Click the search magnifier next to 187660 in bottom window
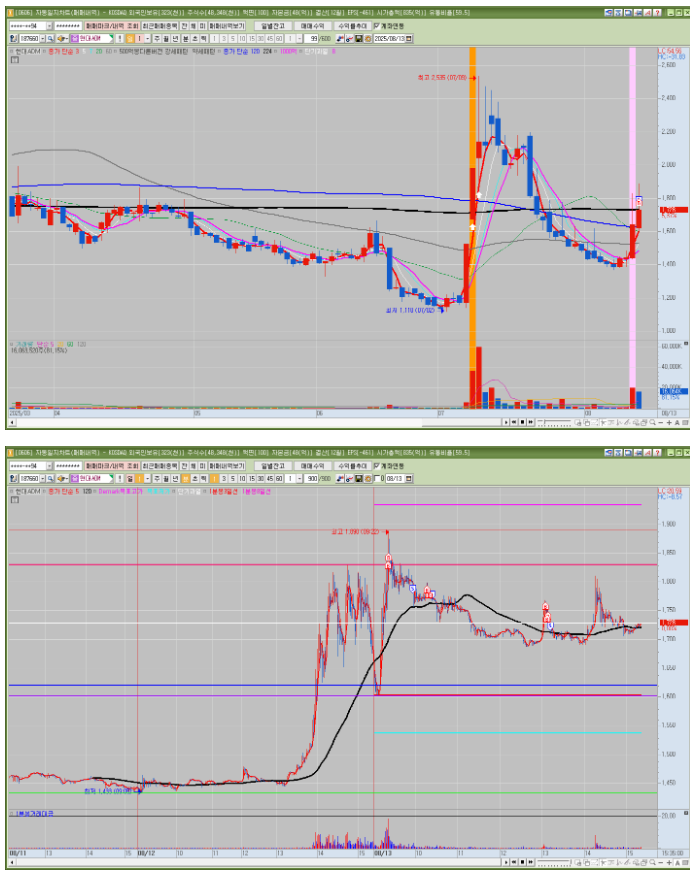The height and width of the screenshot is (878, 690). point(50,479)
